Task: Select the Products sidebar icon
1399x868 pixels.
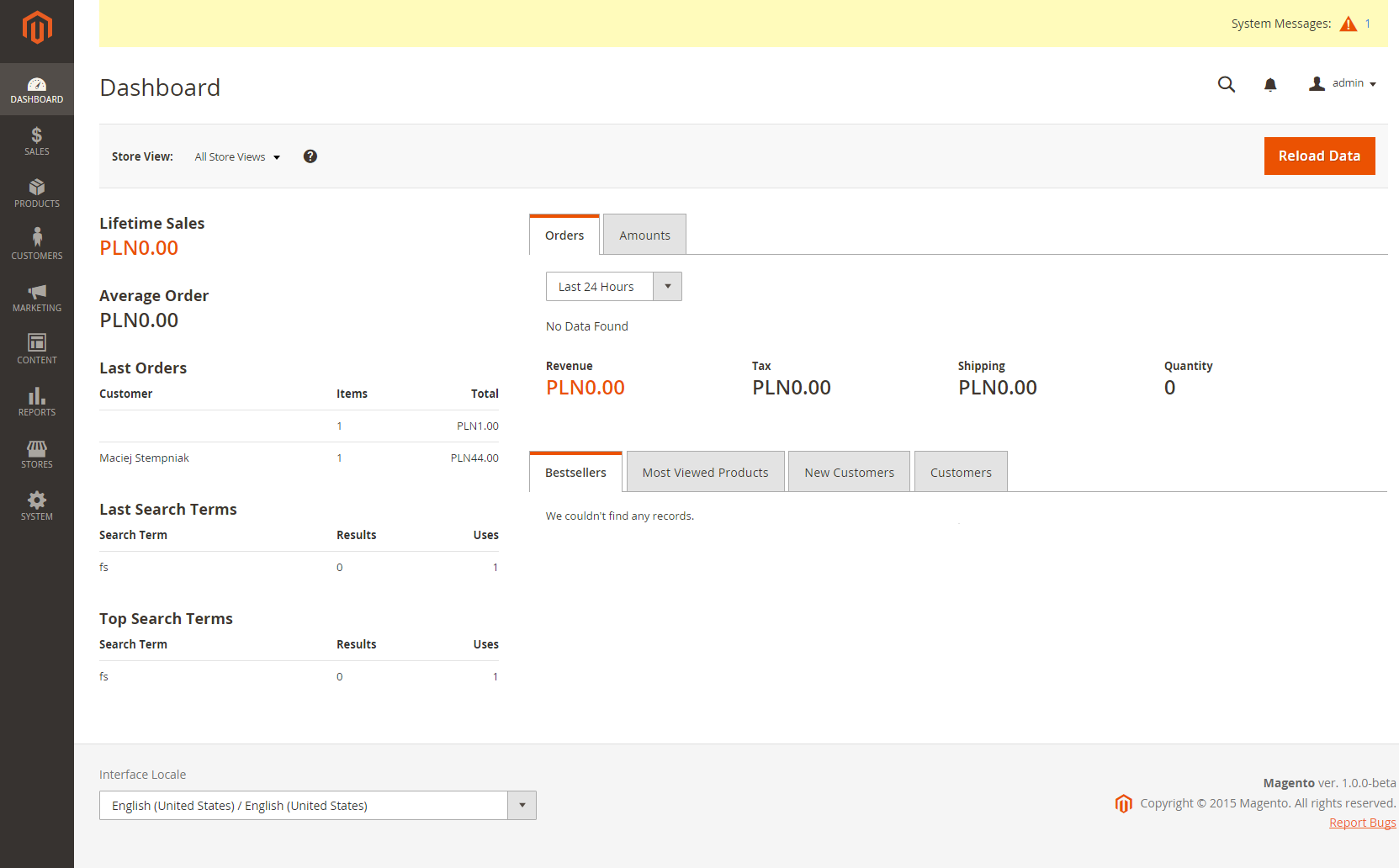Action: (x=36, y=192)
